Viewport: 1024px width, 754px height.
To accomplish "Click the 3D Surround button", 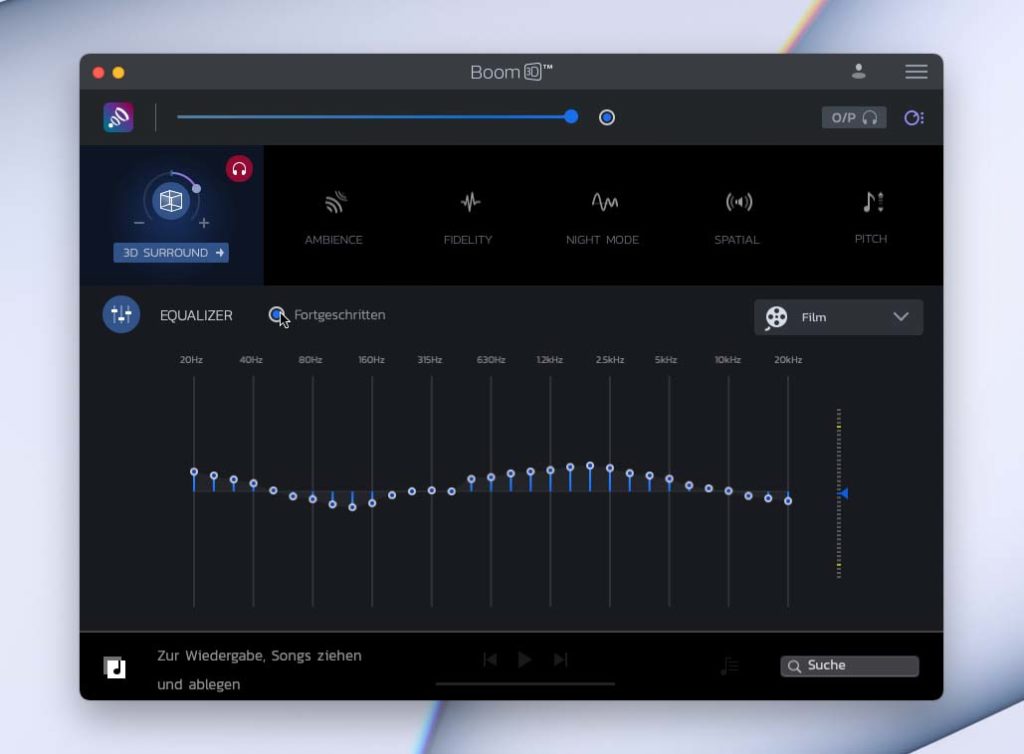I will [x=170, y=253].
